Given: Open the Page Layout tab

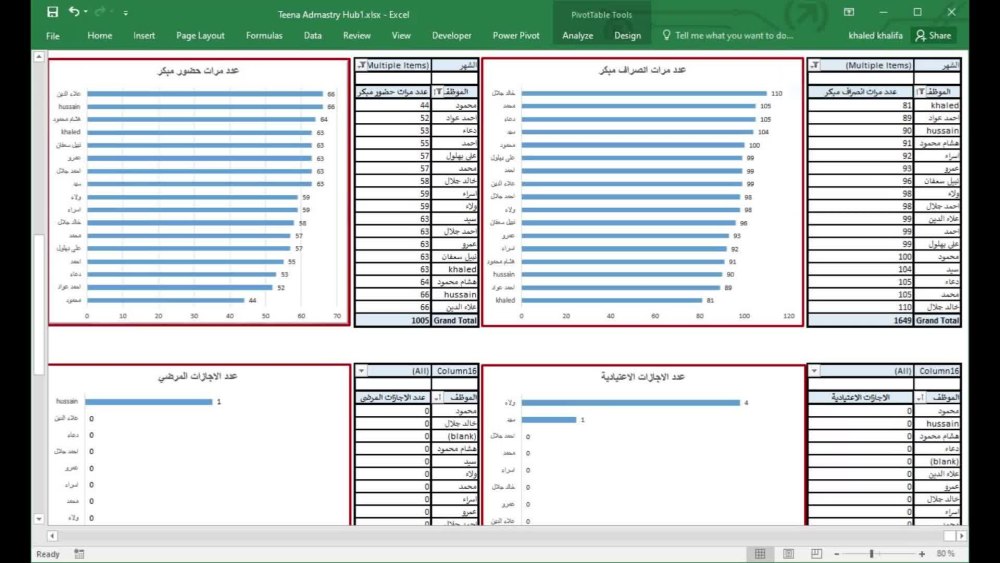Looking at the screenshot, I should point(200,36).
